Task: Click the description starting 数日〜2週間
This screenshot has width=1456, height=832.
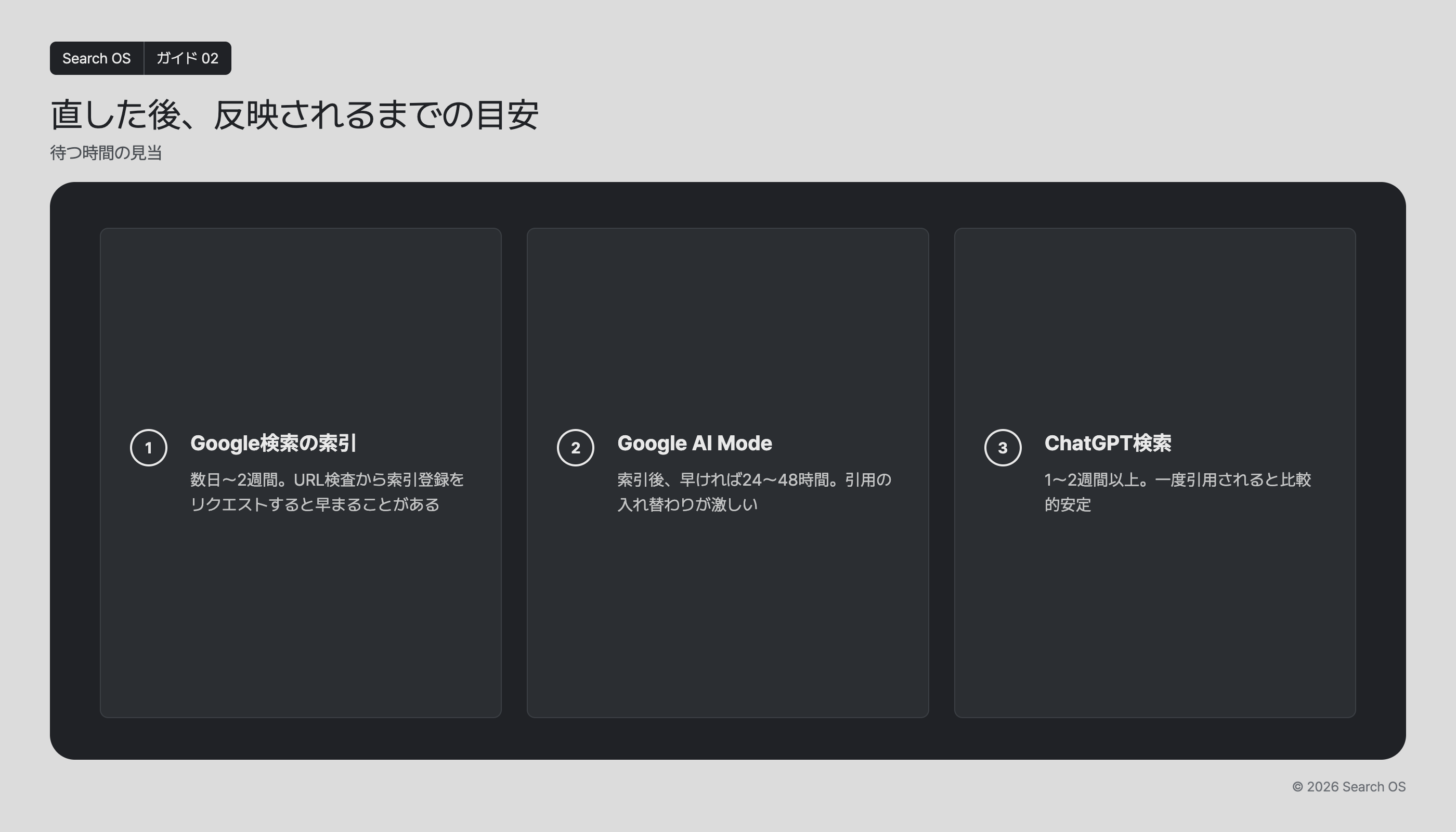Action: [x=327, y=491]
